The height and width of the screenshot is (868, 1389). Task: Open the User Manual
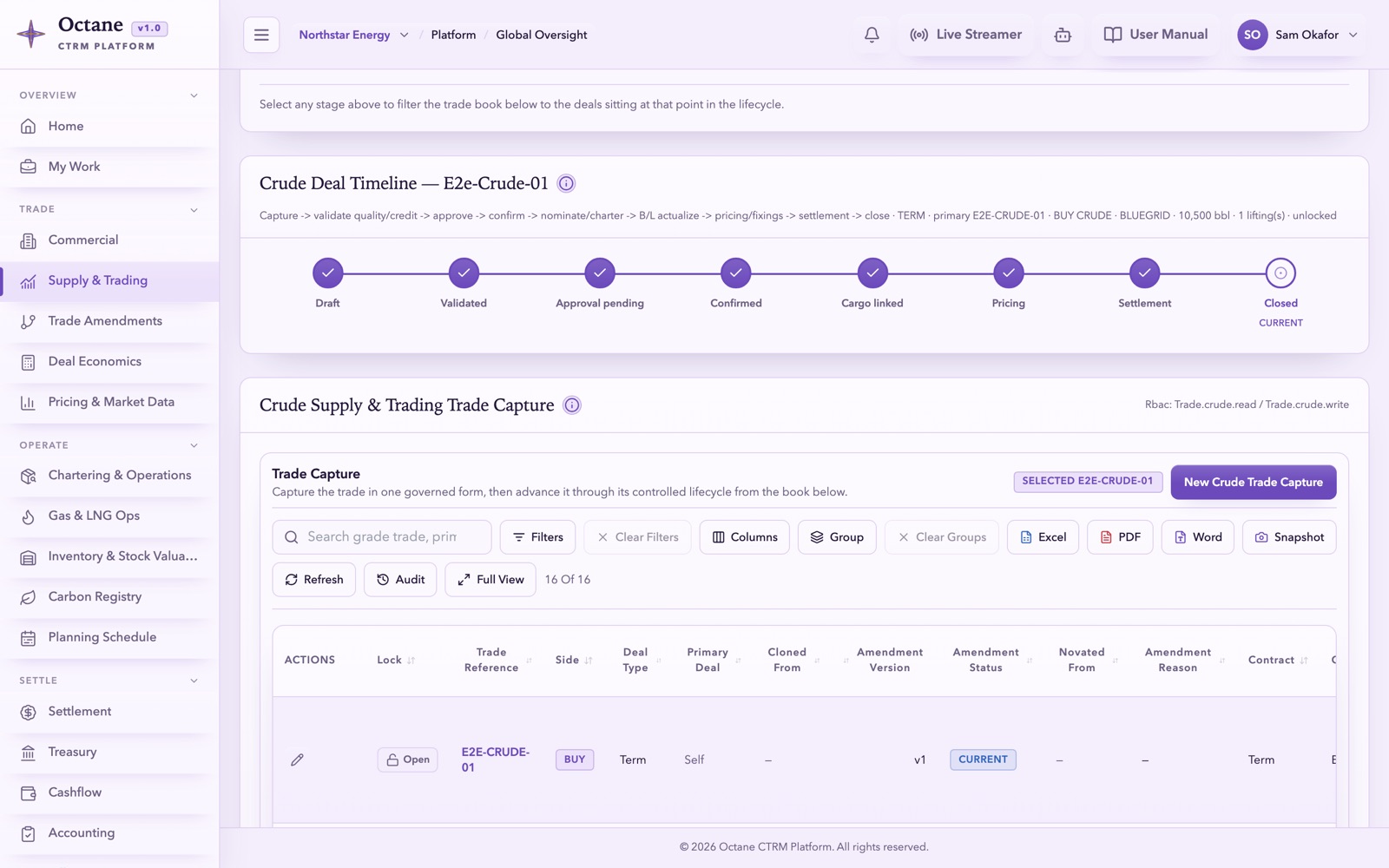tap(1155, 35)
